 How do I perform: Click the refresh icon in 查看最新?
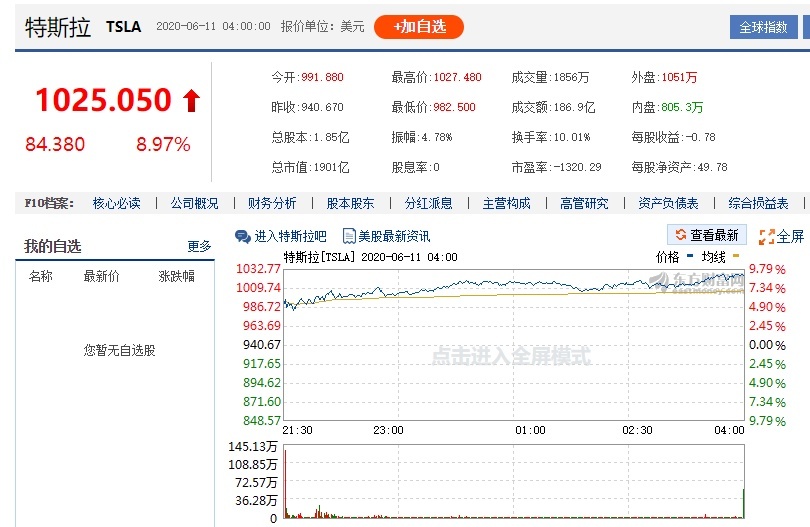[681, 235]
